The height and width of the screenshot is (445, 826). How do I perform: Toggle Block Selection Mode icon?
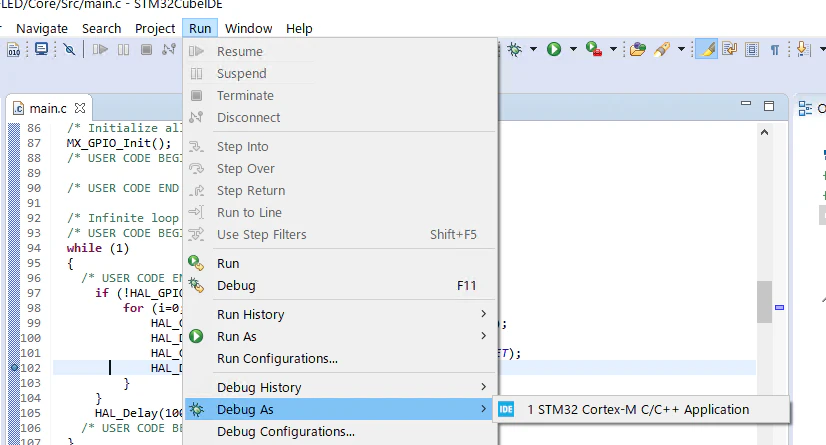coord(752,50)
